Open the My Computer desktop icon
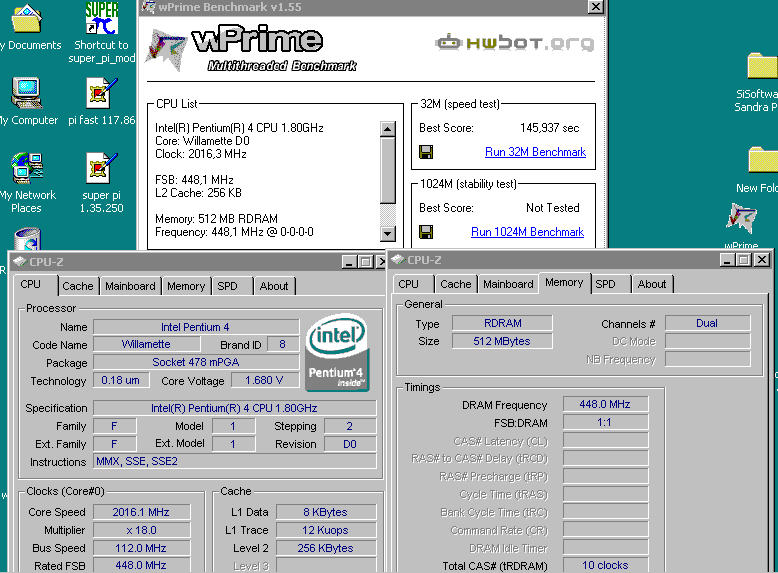The height and width of the screenshot is (573, 778). (x=27, y=93)
